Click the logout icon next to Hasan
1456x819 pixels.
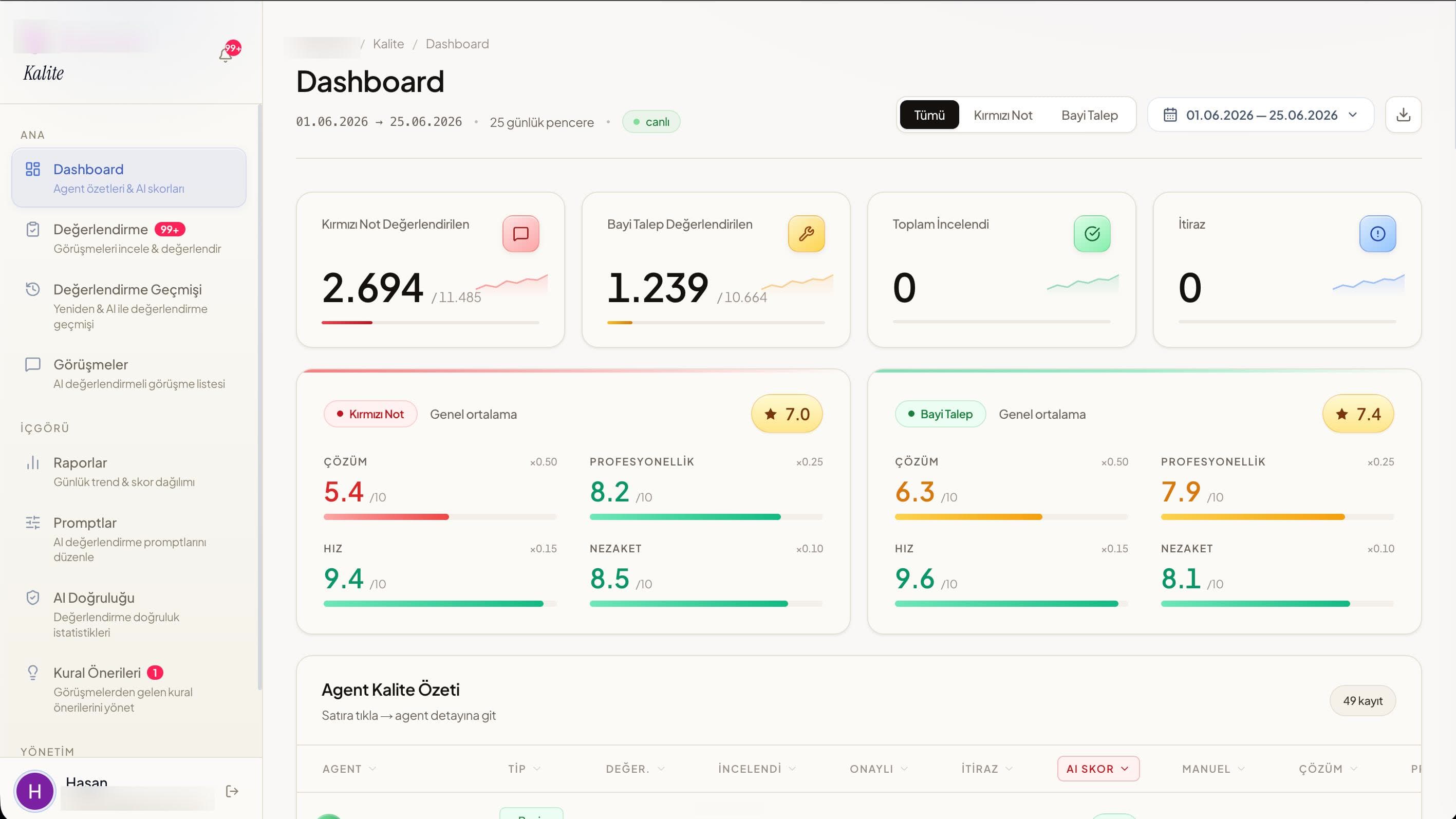(232, 791)
